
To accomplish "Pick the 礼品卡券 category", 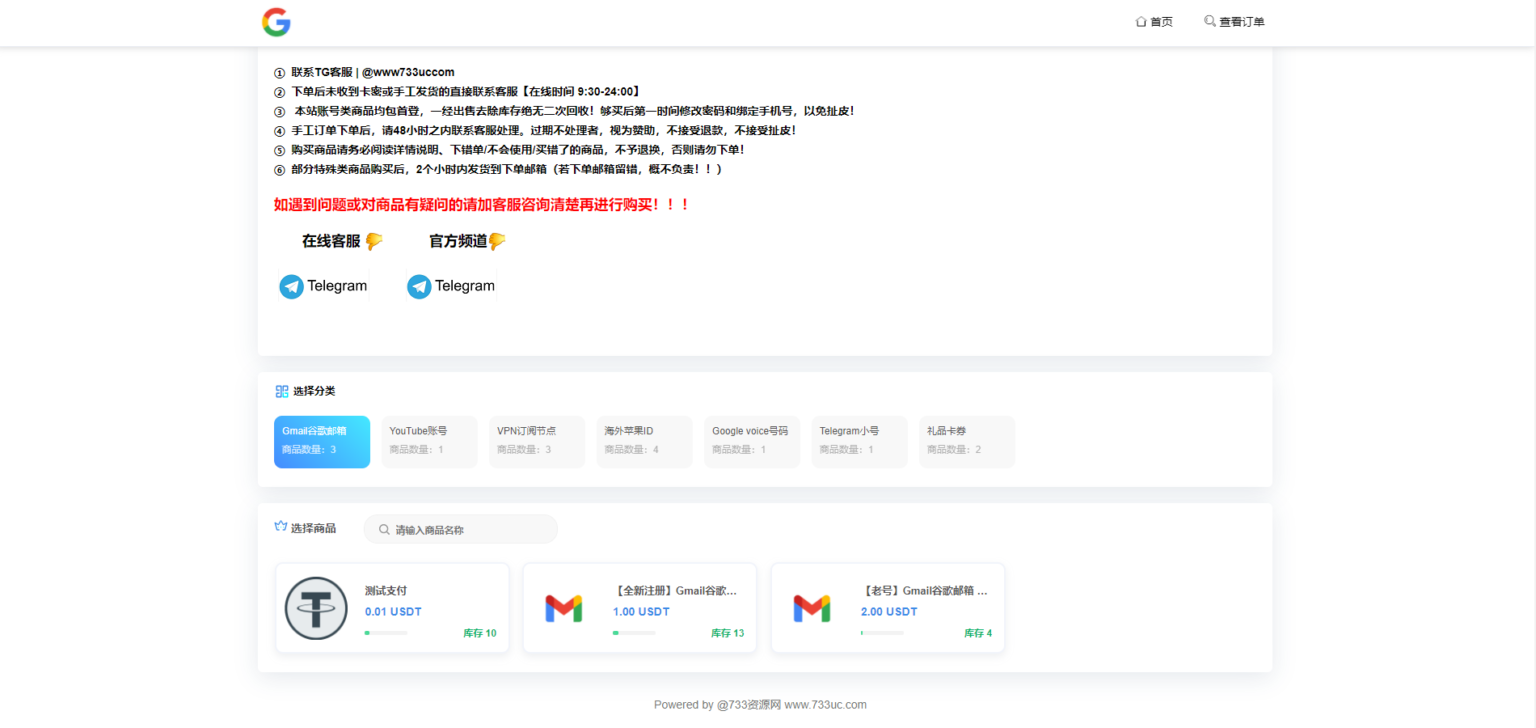I will pos(967,442).
